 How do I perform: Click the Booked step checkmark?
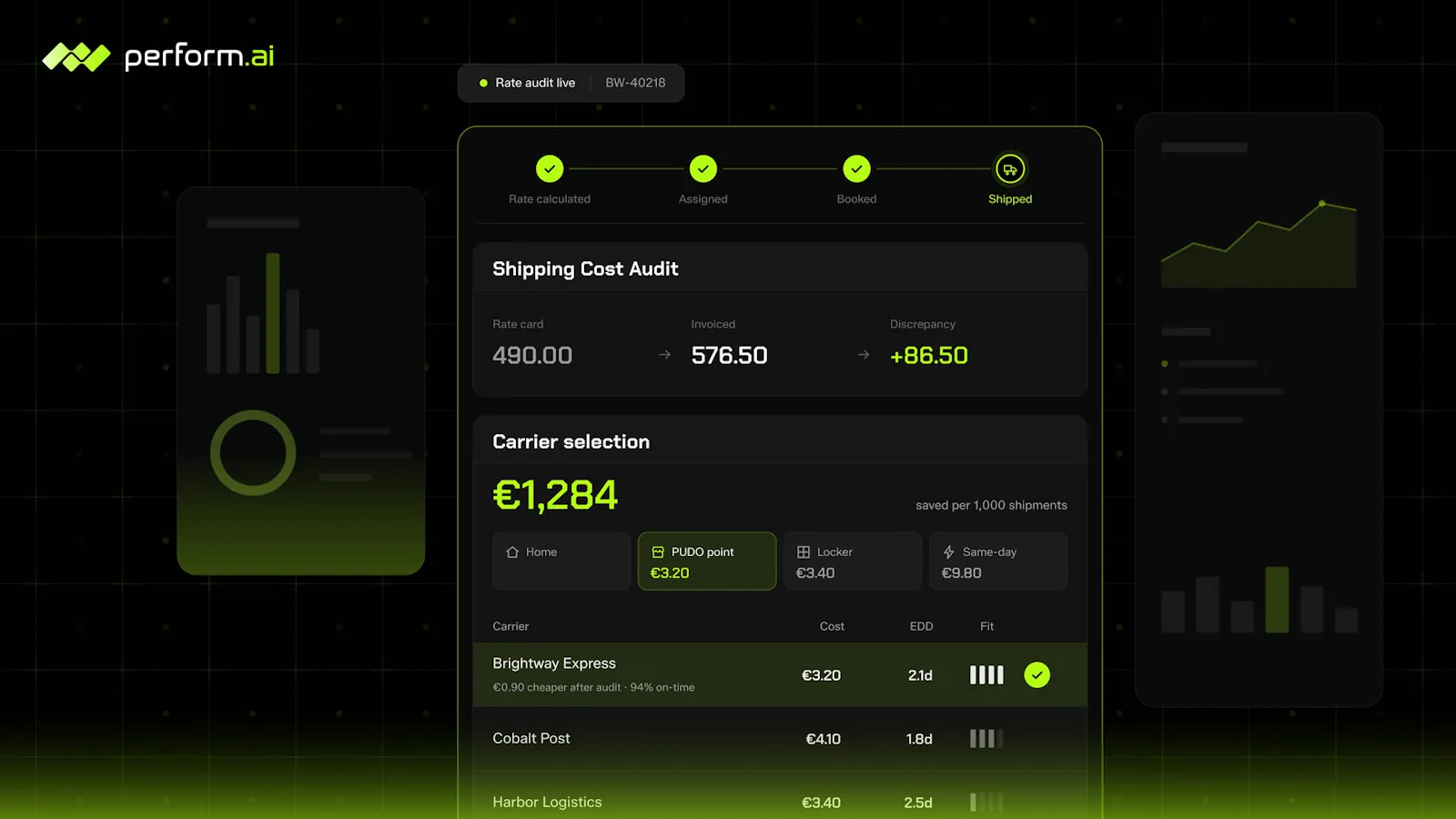point(857,169)
